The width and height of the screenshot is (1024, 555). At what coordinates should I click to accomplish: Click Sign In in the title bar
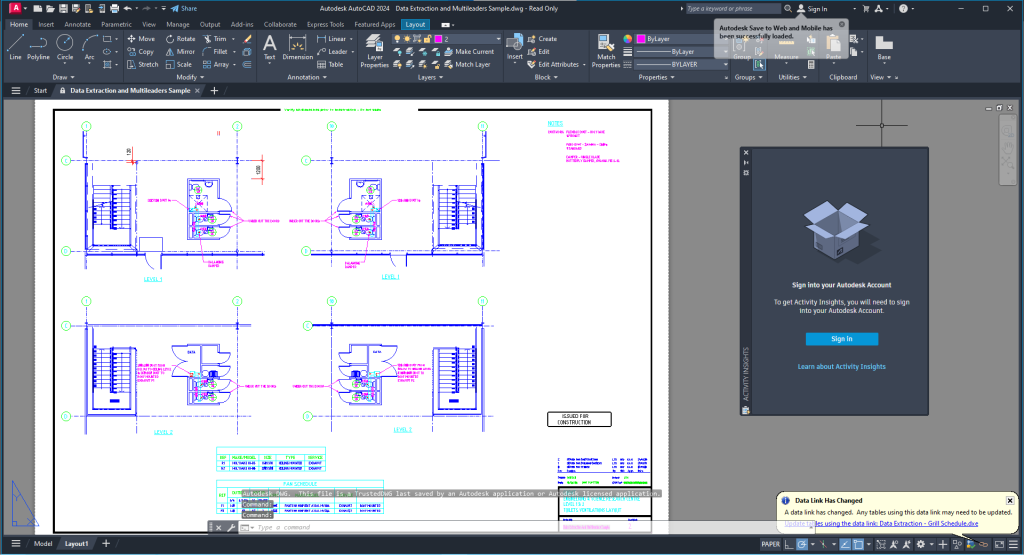[x=812, y=8]
